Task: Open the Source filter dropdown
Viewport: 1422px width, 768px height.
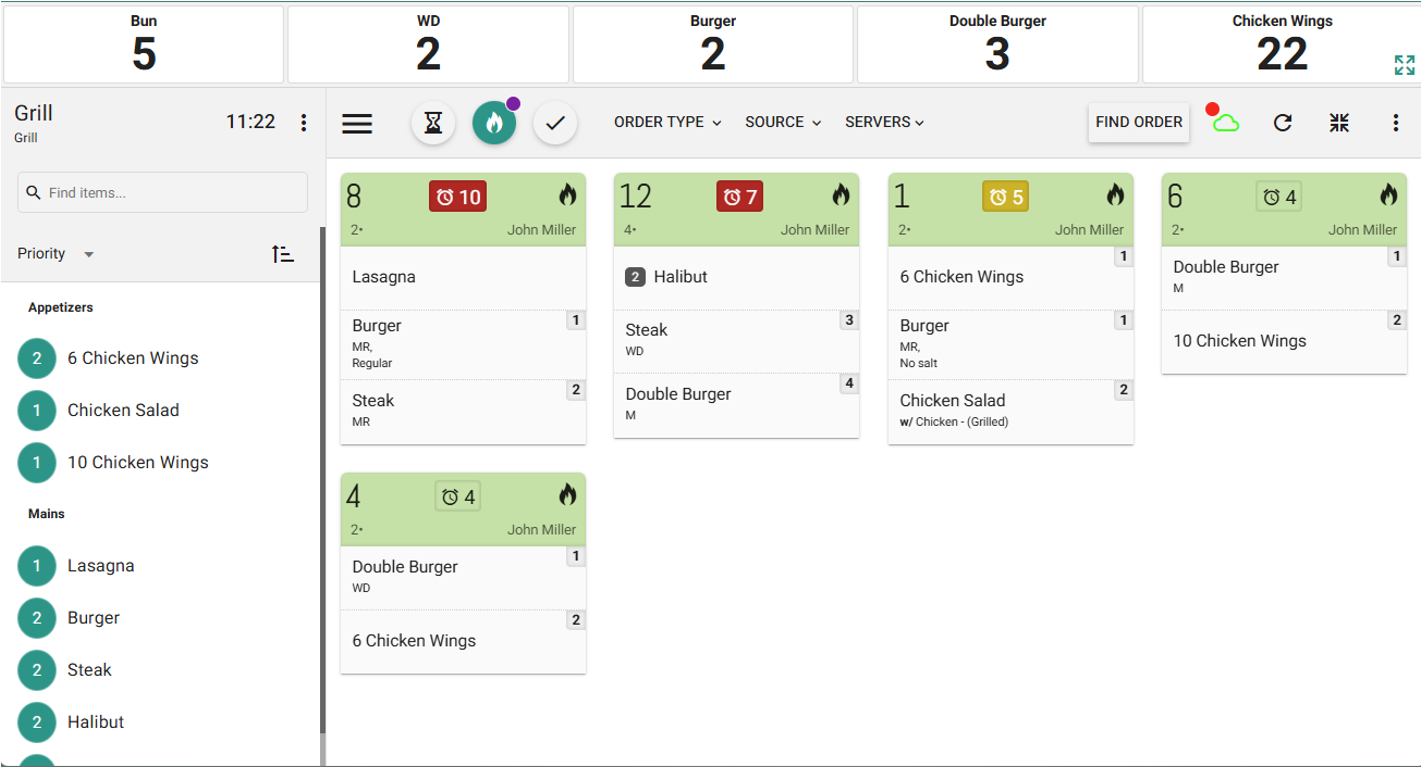Action: [783, 122]
